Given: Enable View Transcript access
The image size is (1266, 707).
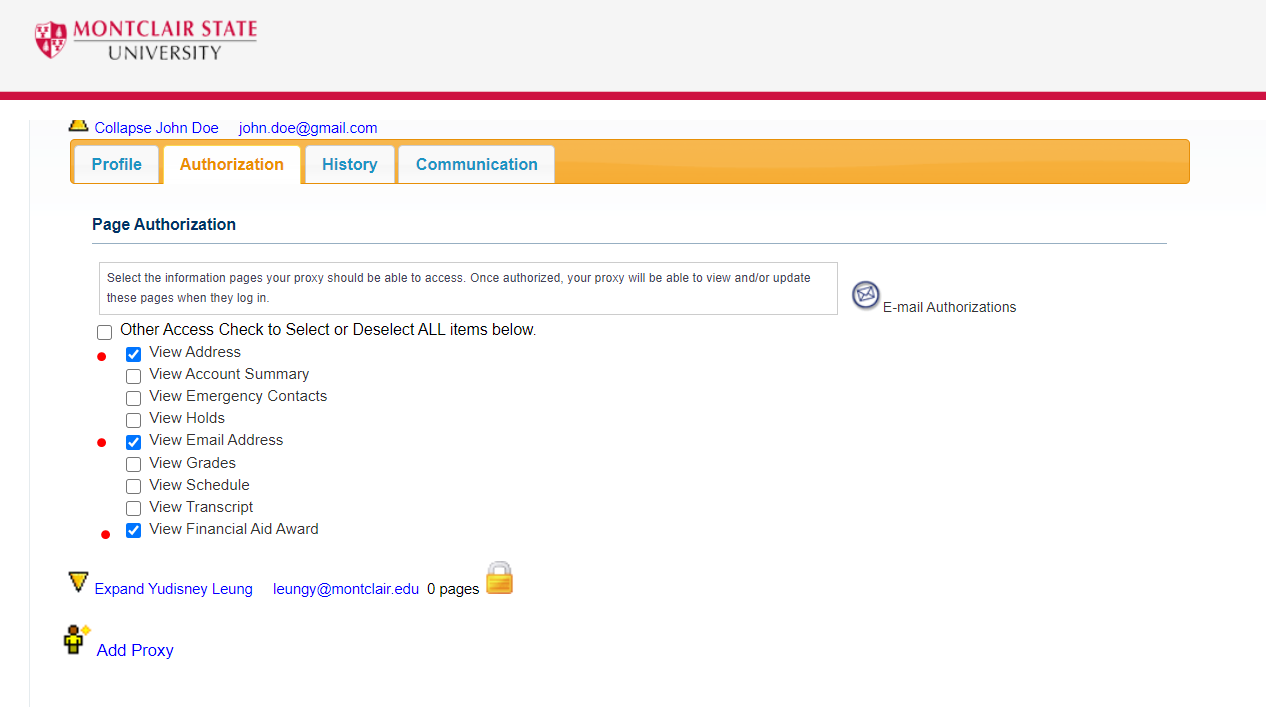Looking at the screenshot, I should pyautogui.click(x=133, y=508).
